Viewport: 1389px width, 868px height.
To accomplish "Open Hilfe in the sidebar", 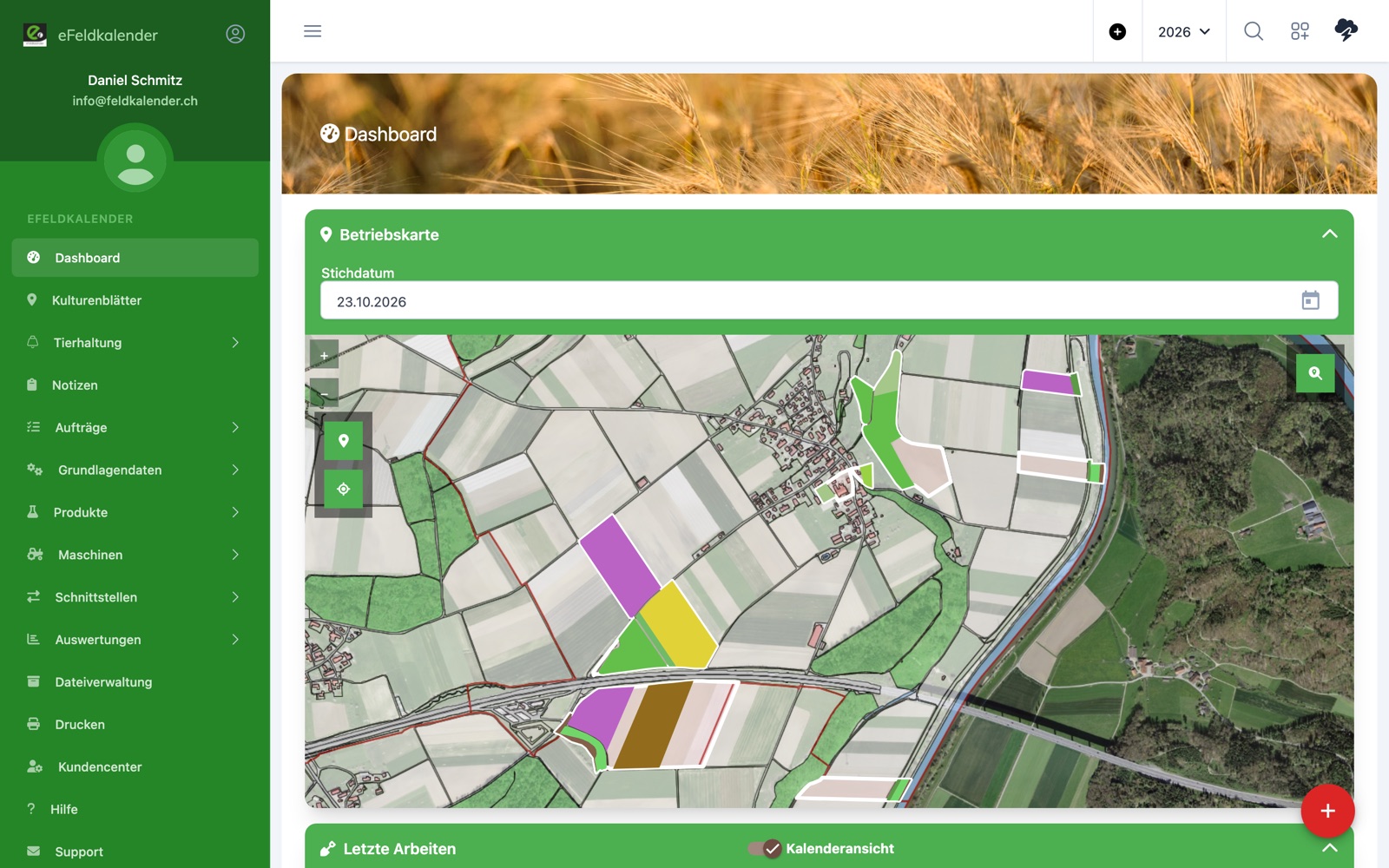I will click(135, 809).
